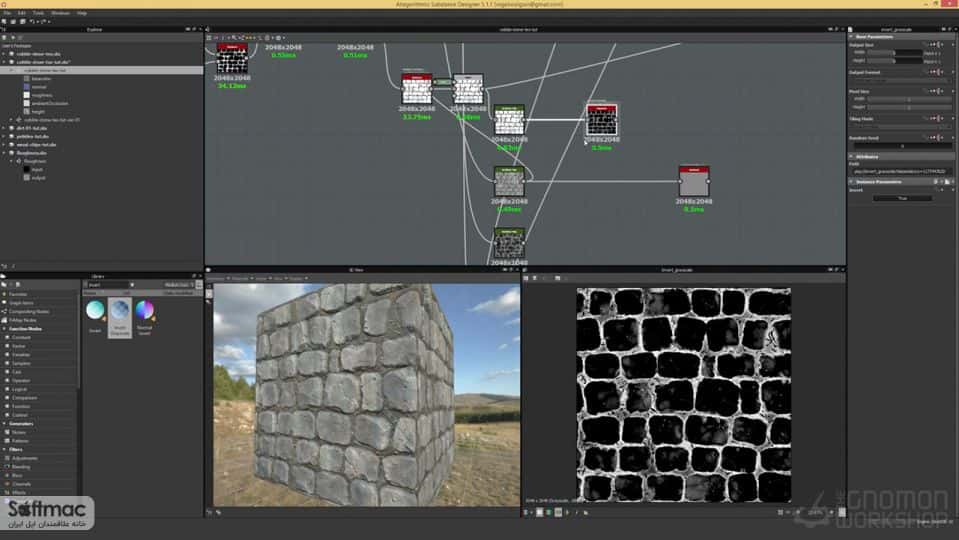Select the Invert node thumbnail in Library
959x540 pixels.
pos(95,315)
